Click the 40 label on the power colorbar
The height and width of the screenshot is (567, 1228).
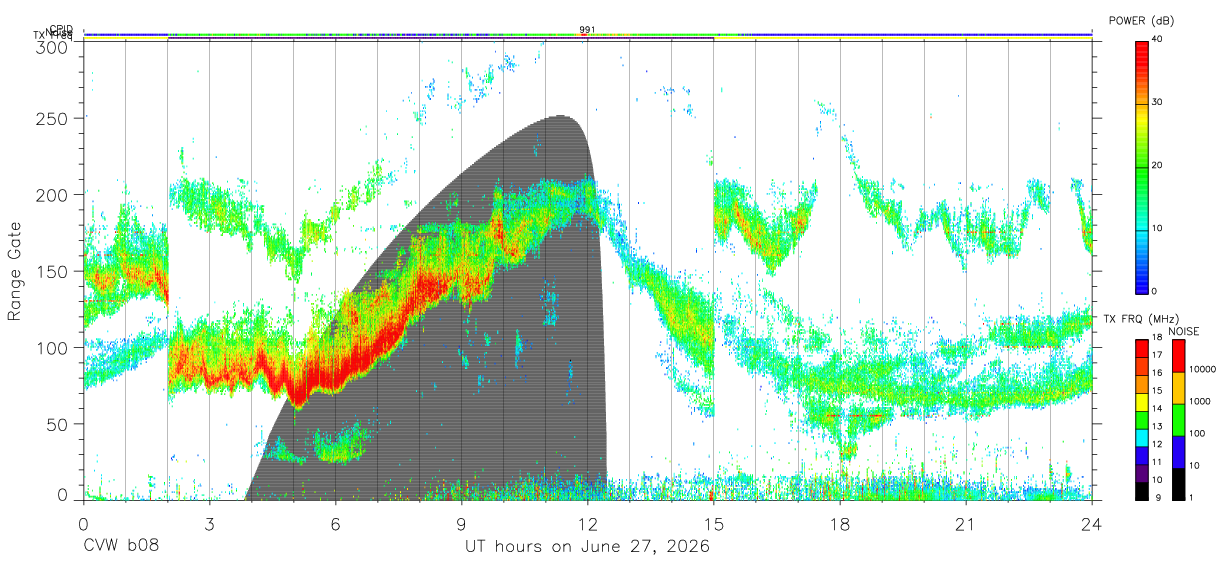(x=1158, y=39)
